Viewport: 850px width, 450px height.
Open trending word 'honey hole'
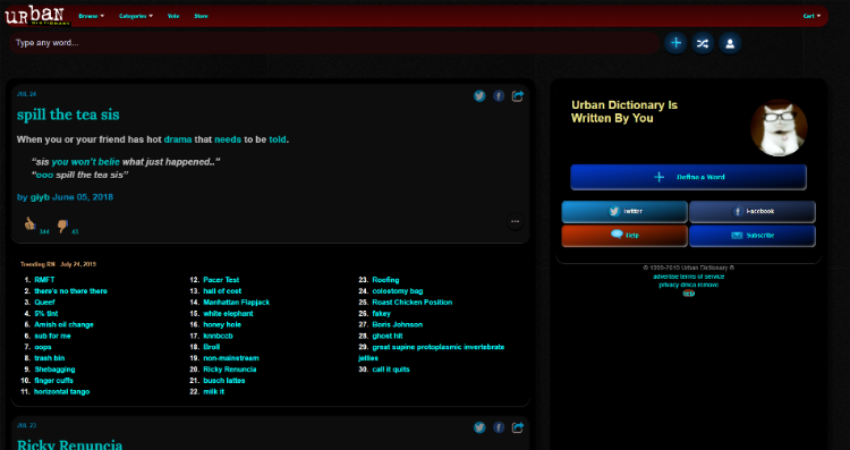[222, 325]
